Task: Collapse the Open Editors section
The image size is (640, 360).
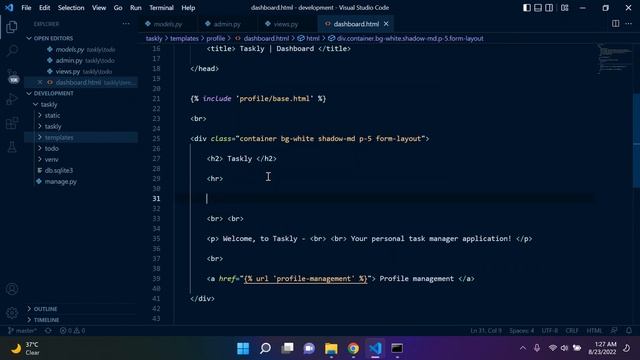Action: [x=53, y=38]
